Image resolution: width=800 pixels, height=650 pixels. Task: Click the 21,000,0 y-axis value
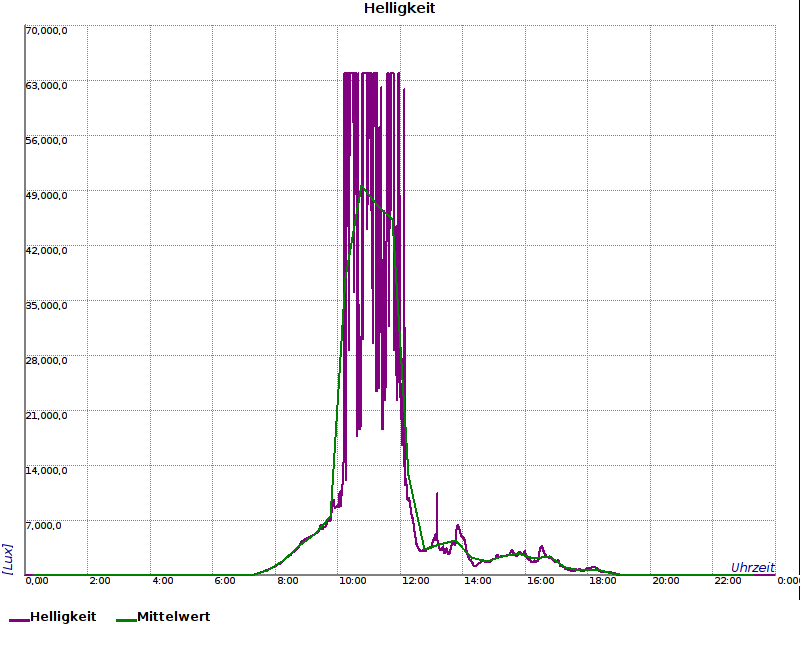tap(46, 416)
